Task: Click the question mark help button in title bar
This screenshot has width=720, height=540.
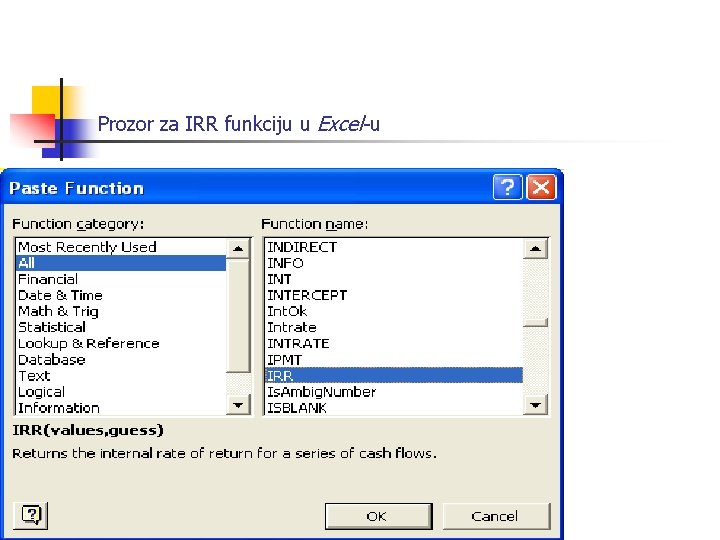Action: coord(507,187)
